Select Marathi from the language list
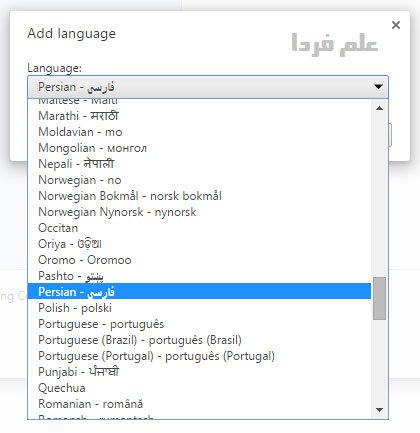The width and height of the screenshot is (420, 433). 199,116
